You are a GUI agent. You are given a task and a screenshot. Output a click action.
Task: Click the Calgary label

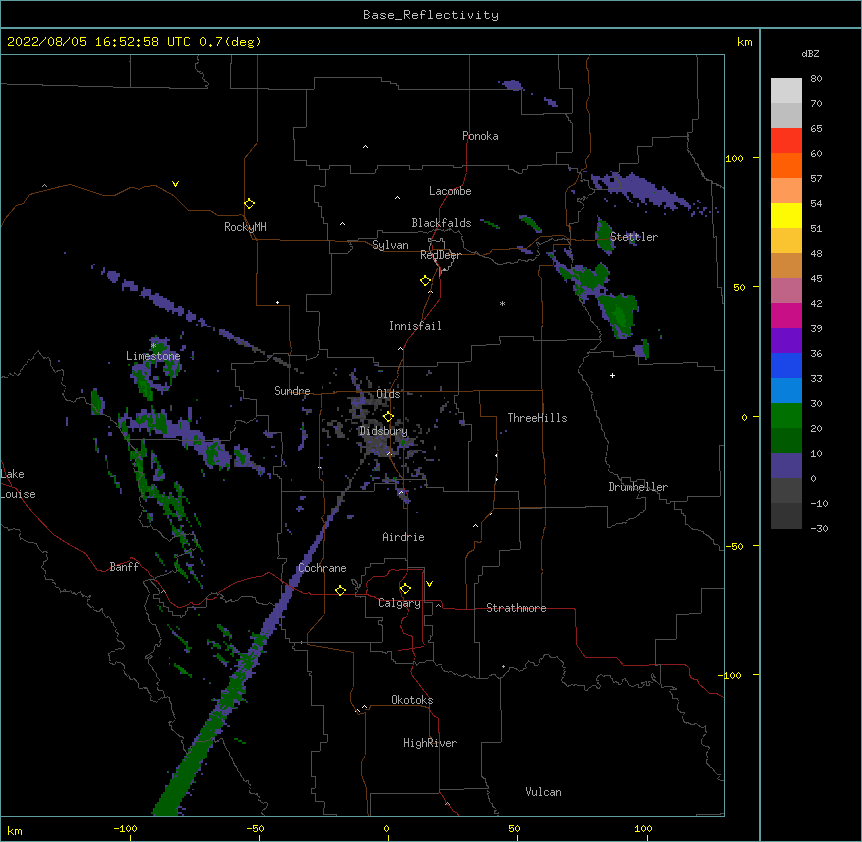coord(399,603)
